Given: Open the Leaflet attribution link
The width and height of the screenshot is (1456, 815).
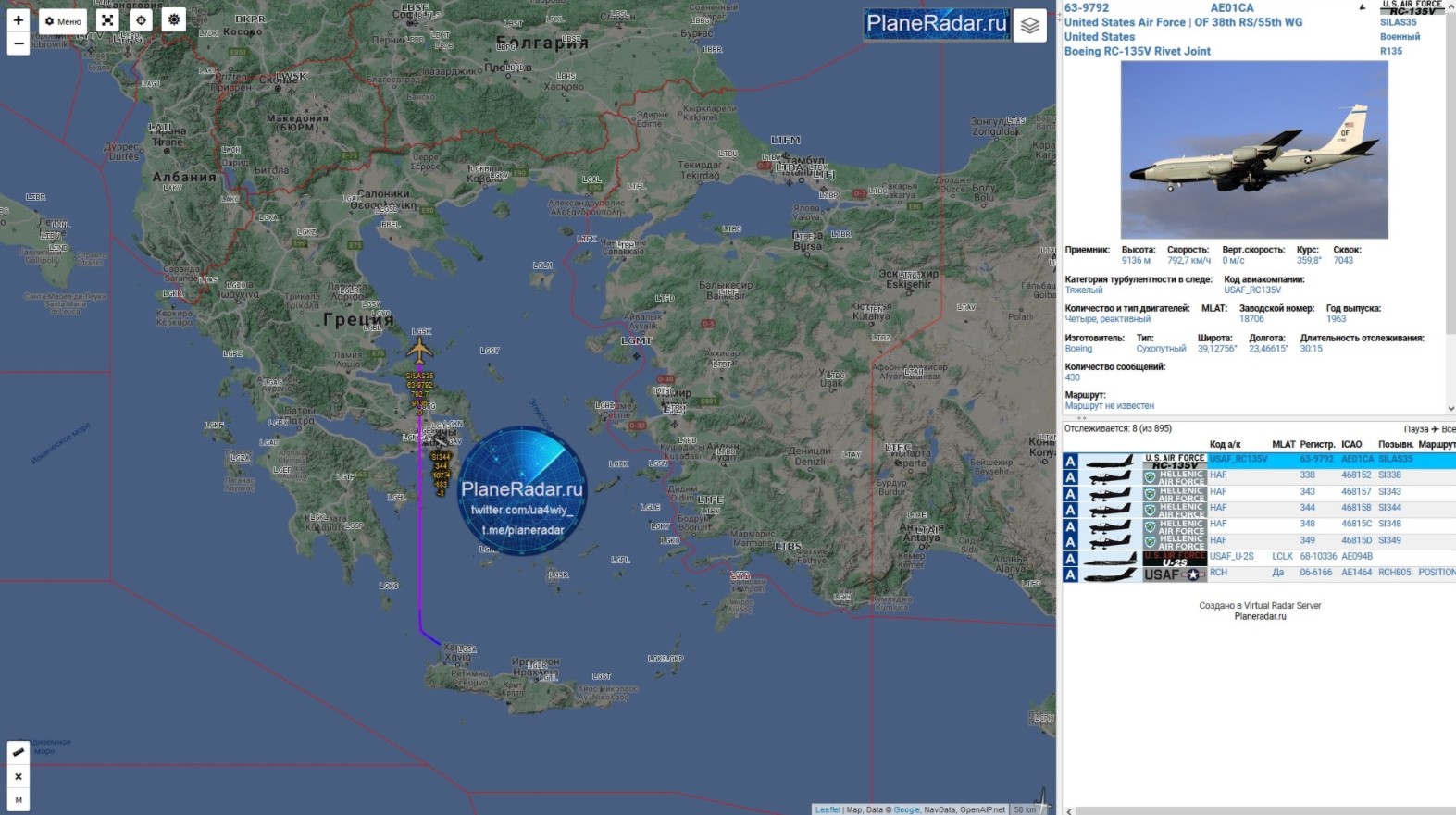Looking at the screenshot, I should [x=828, y=809].
